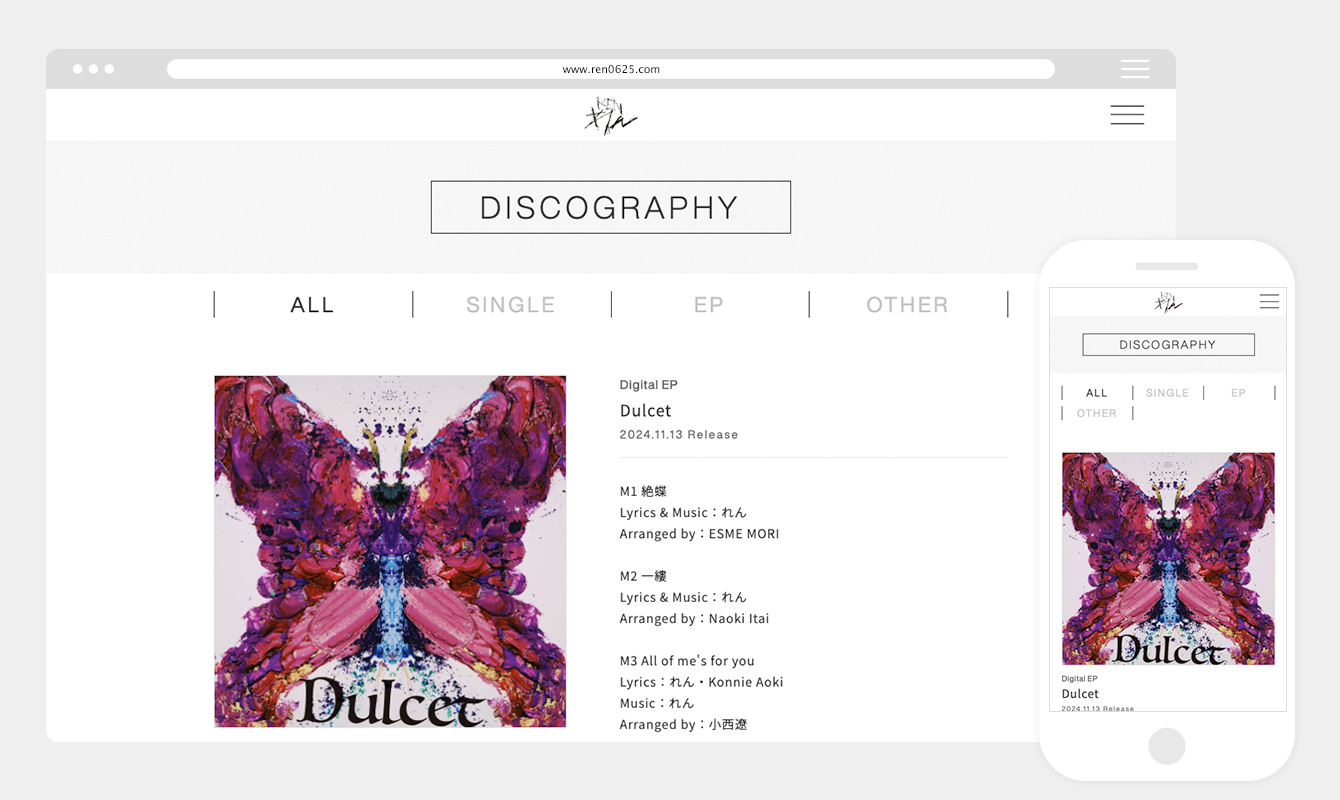The width and height of the screenshot is (1340, 800).
Task: Open the hamburger menu on the phone screen
Action: pyautogui.click(x=1269, y=301)
